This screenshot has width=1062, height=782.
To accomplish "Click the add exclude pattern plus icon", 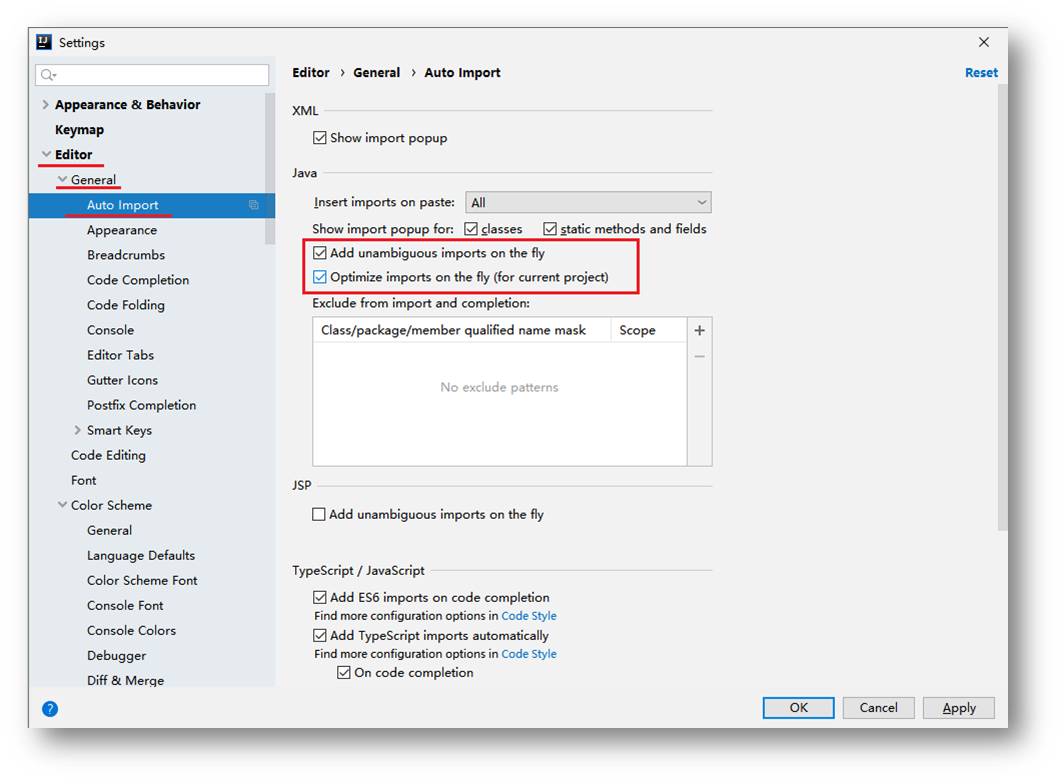I will (x=700, y=330).
